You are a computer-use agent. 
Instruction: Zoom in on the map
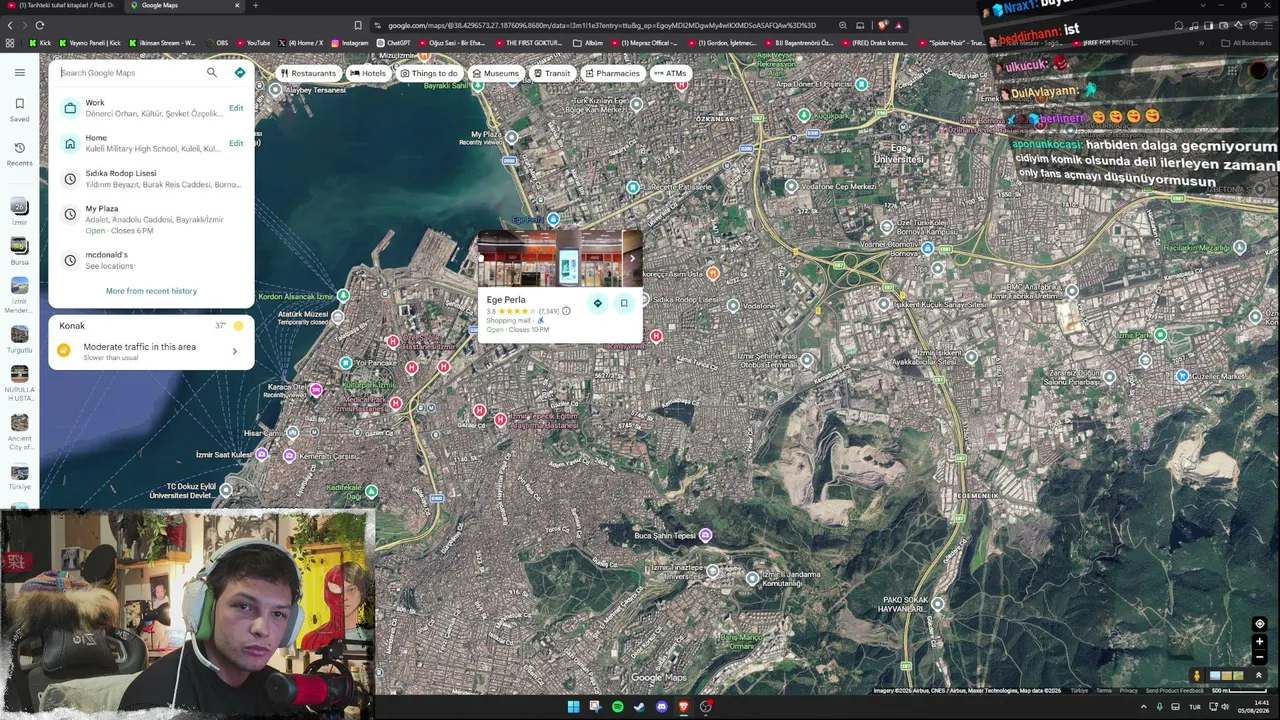1259,642
